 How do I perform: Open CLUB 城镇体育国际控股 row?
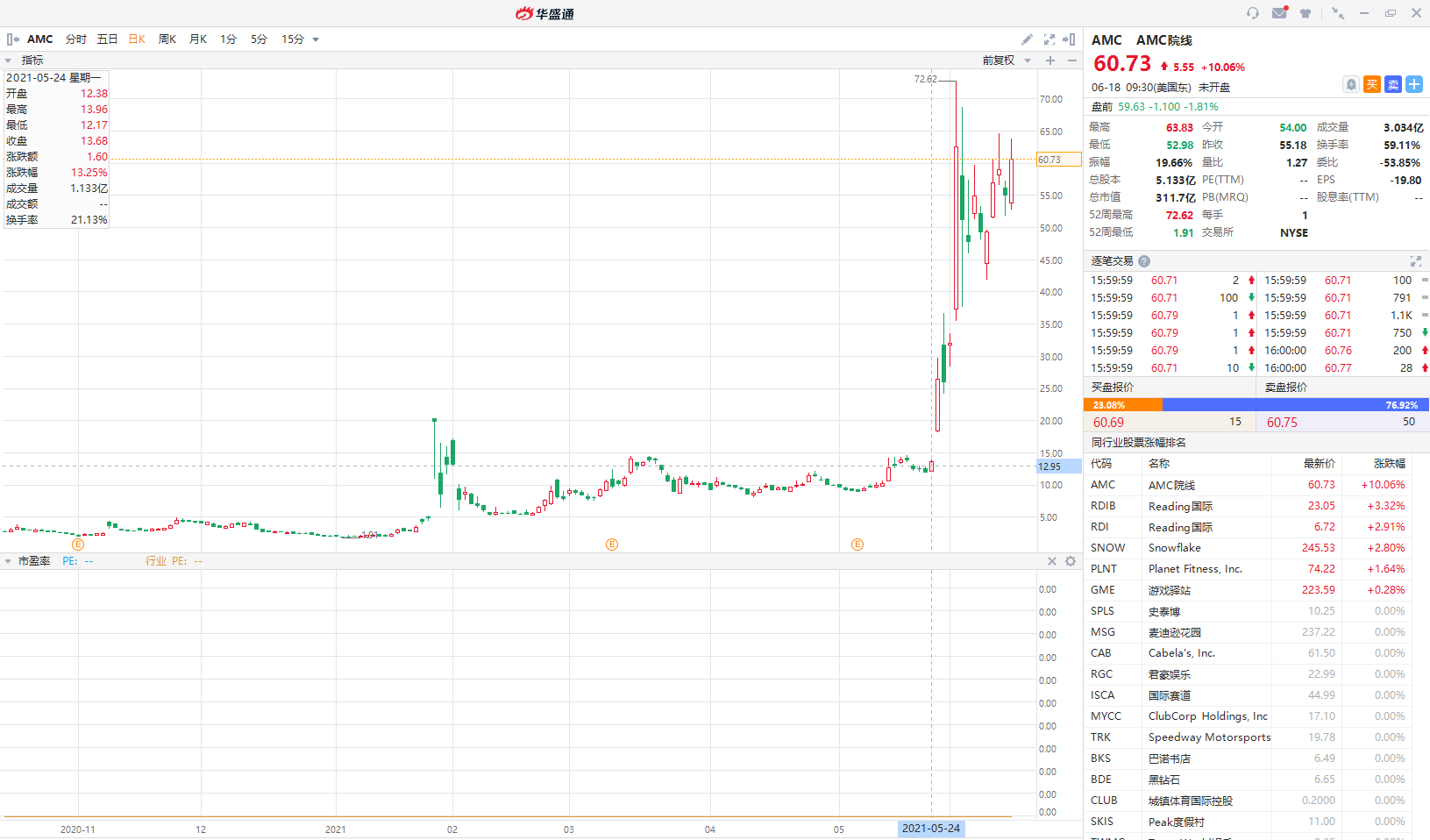point(1248,801)
